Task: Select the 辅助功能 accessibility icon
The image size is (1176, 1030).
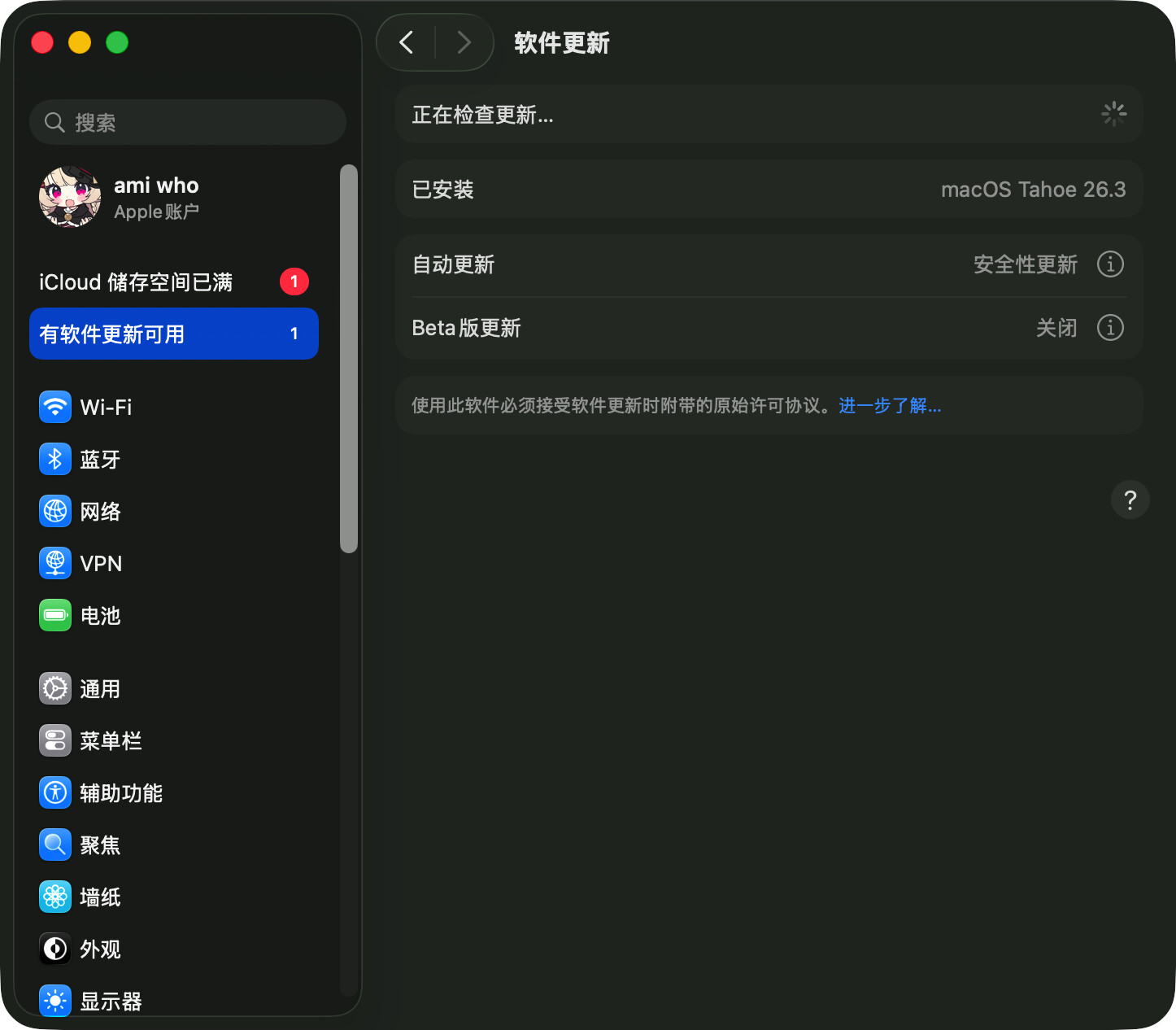Action: (55, 792)
